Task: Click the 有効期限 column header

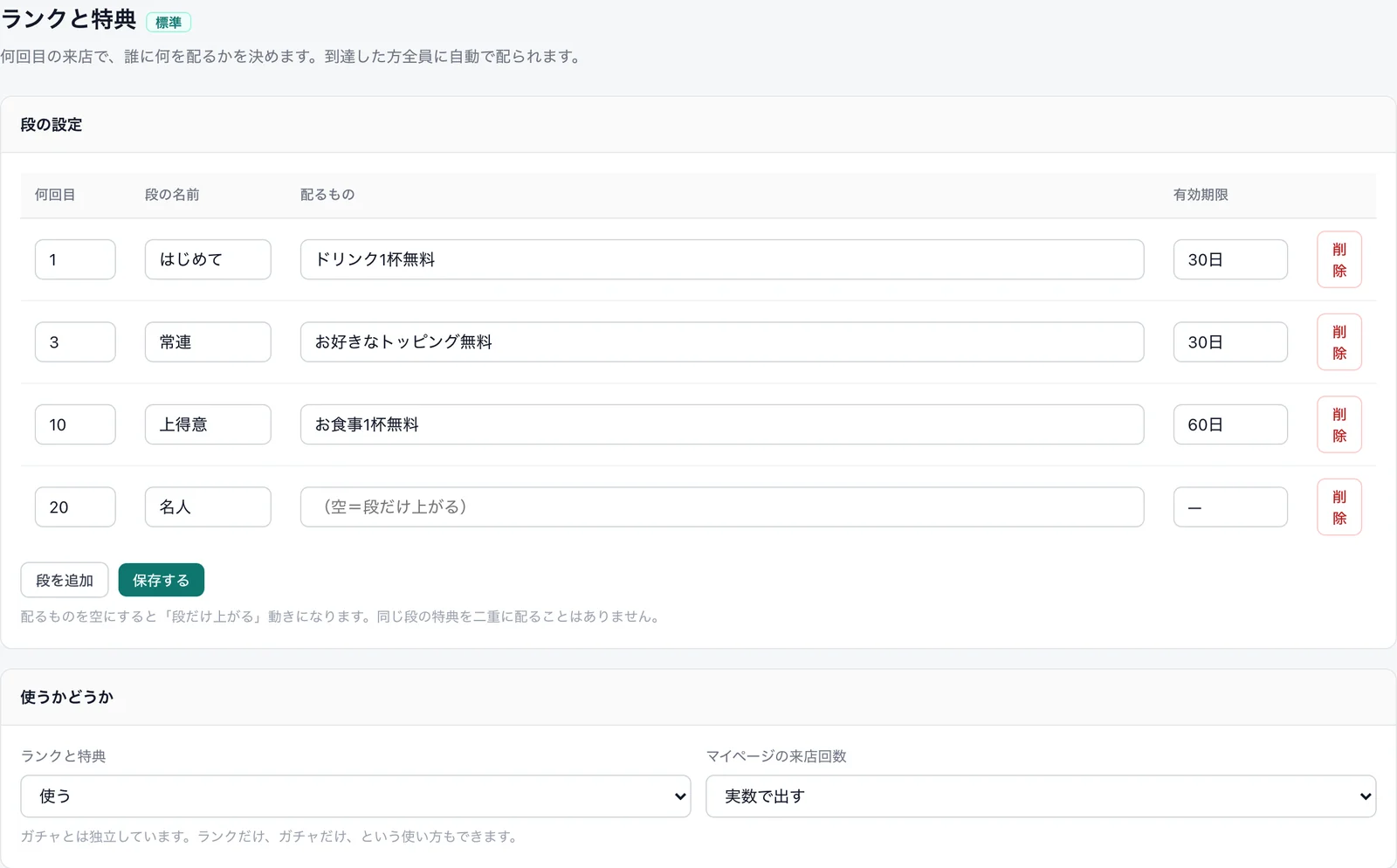Action: click(1201, 195)
